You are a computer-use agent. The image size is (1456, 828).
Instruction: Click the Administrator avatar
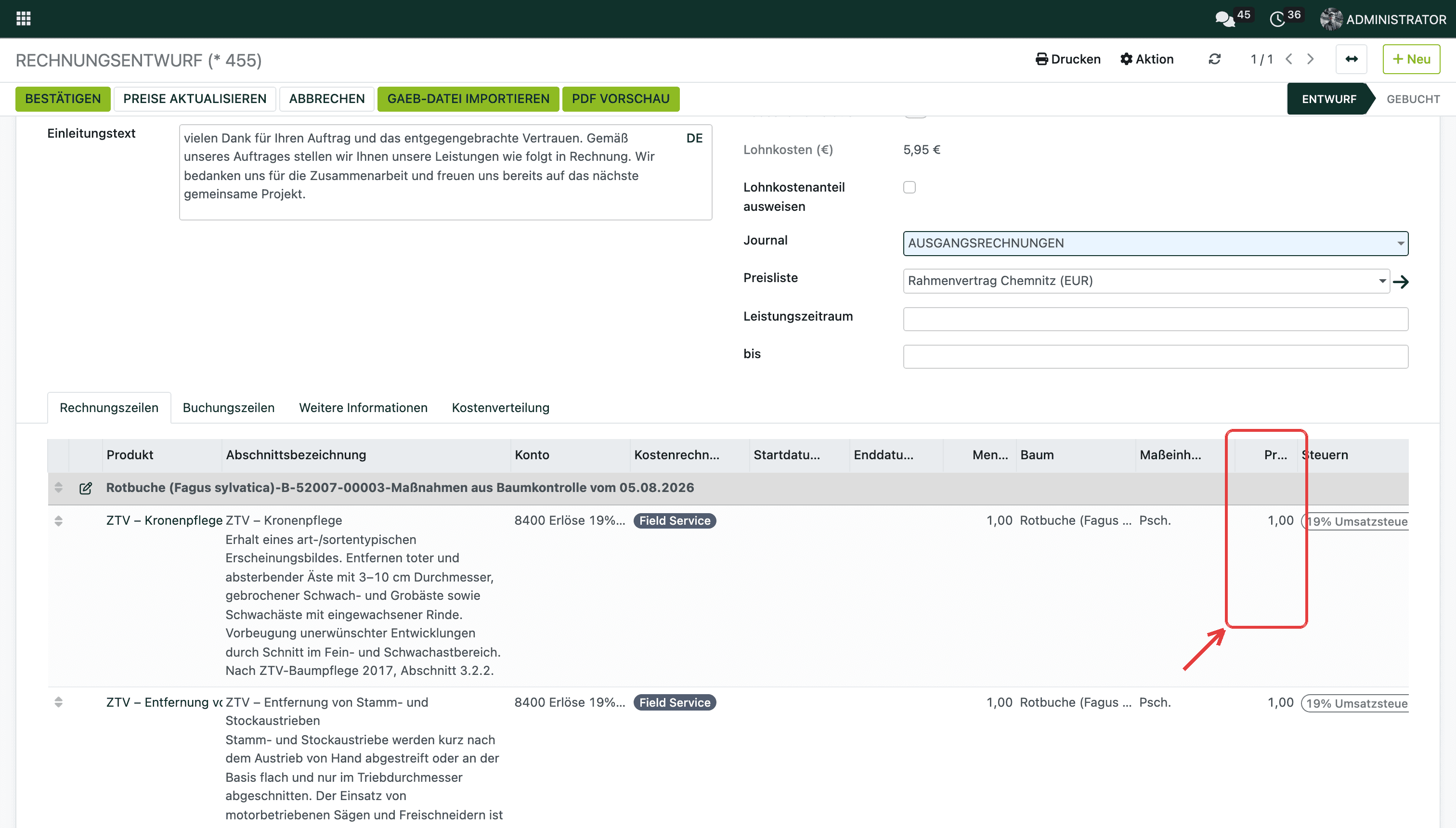click(1331, 19)
